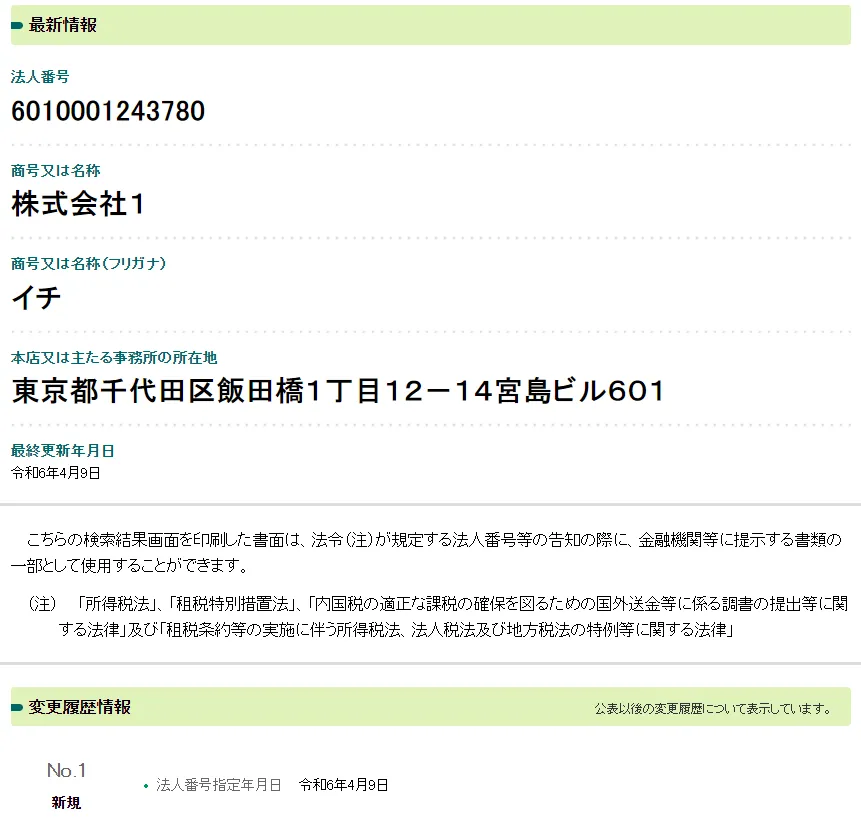Click the 商号又は名称(フリガナ) label
861x832 pixels.
[x=88, y=264]
